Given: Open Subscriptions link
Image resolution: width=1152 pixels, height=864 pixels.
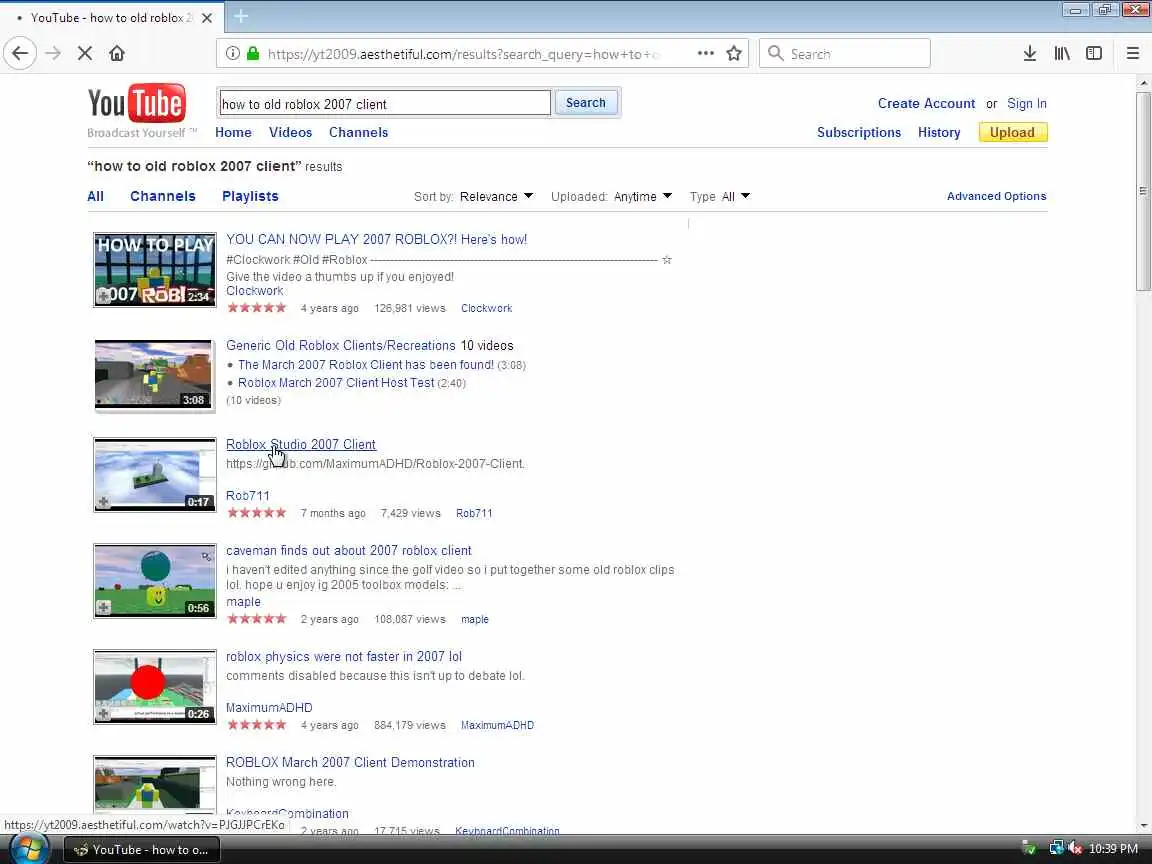Looking at the screenshot, I should pyautogui.click(x=859, y=132).
